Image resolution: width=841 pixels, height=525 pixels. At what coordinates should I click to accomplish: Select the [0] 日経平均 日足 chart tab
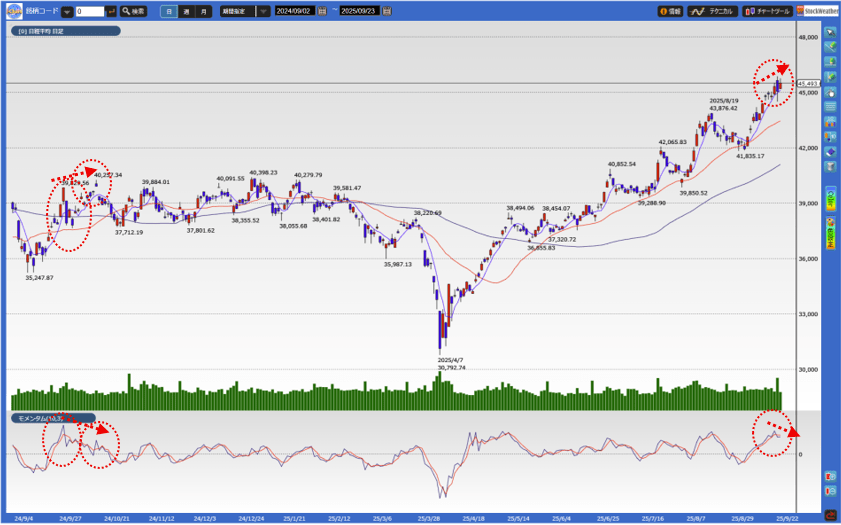point(65,31)
